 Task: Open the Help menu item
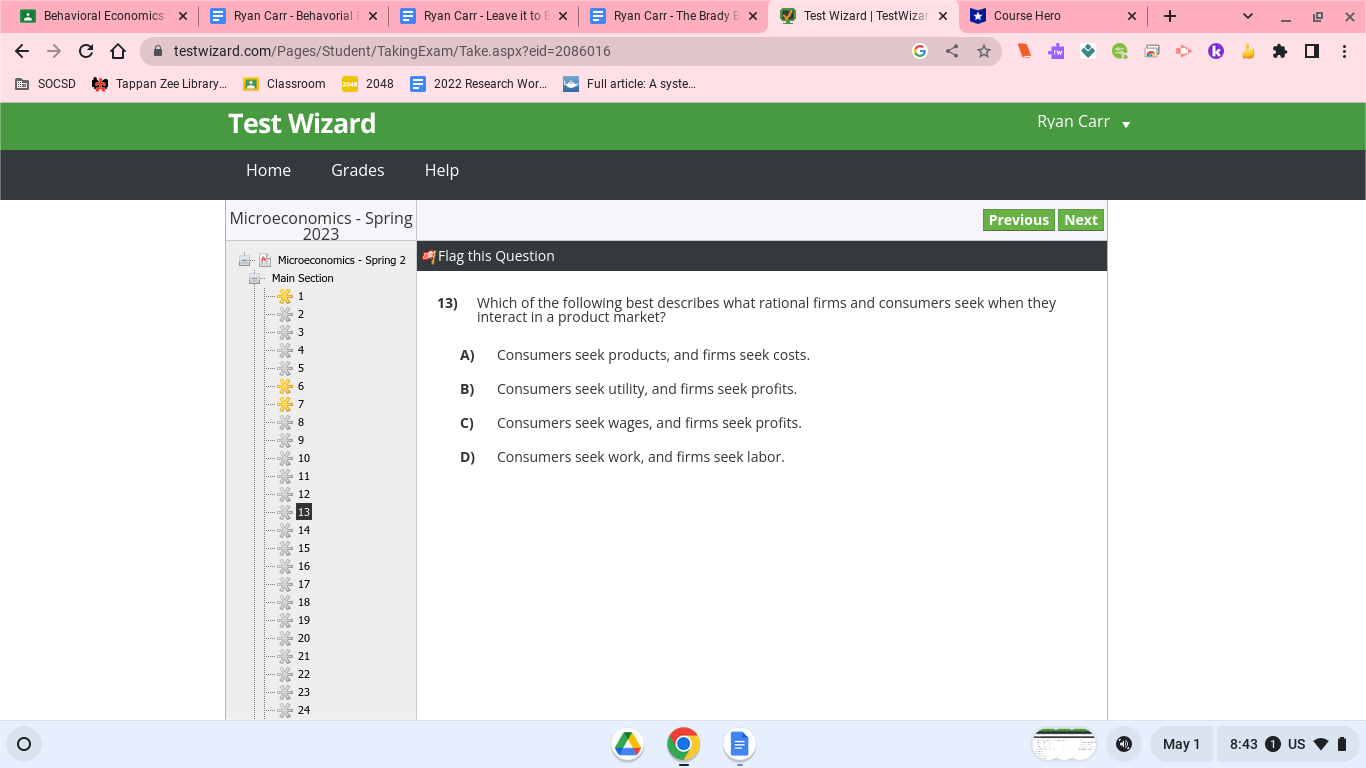click(442, 170)
